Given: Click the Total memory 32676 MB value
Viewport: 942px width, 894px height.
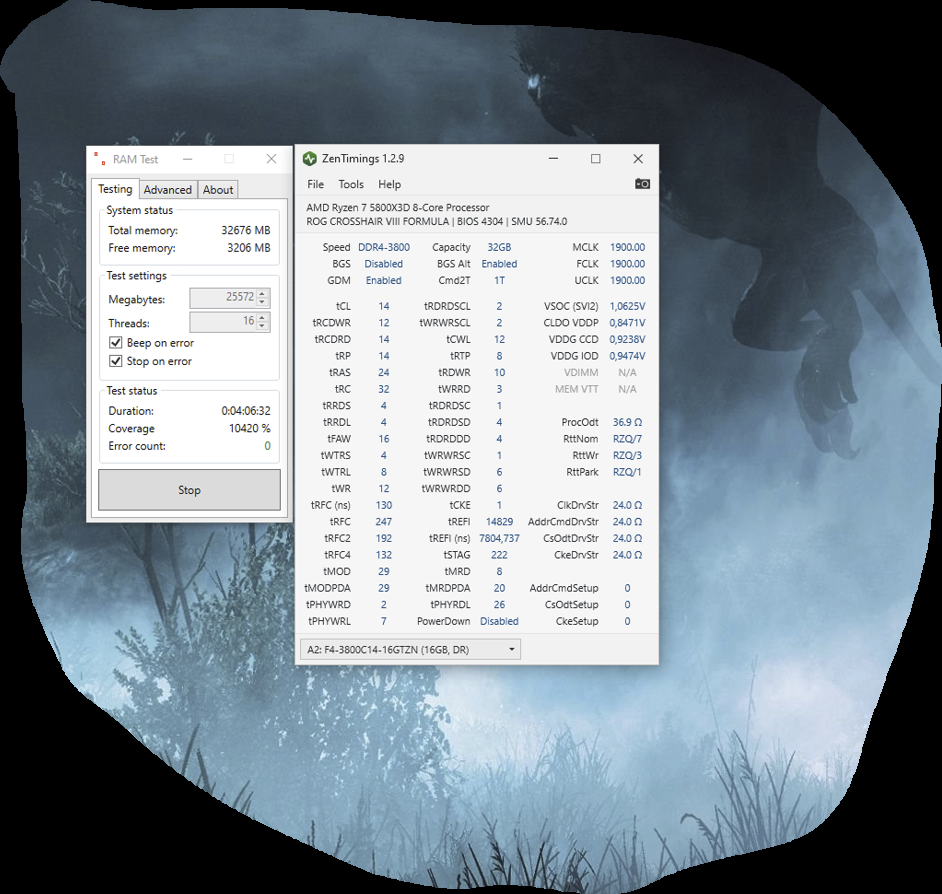Looking at the screenshot, I should click(246, 230).
